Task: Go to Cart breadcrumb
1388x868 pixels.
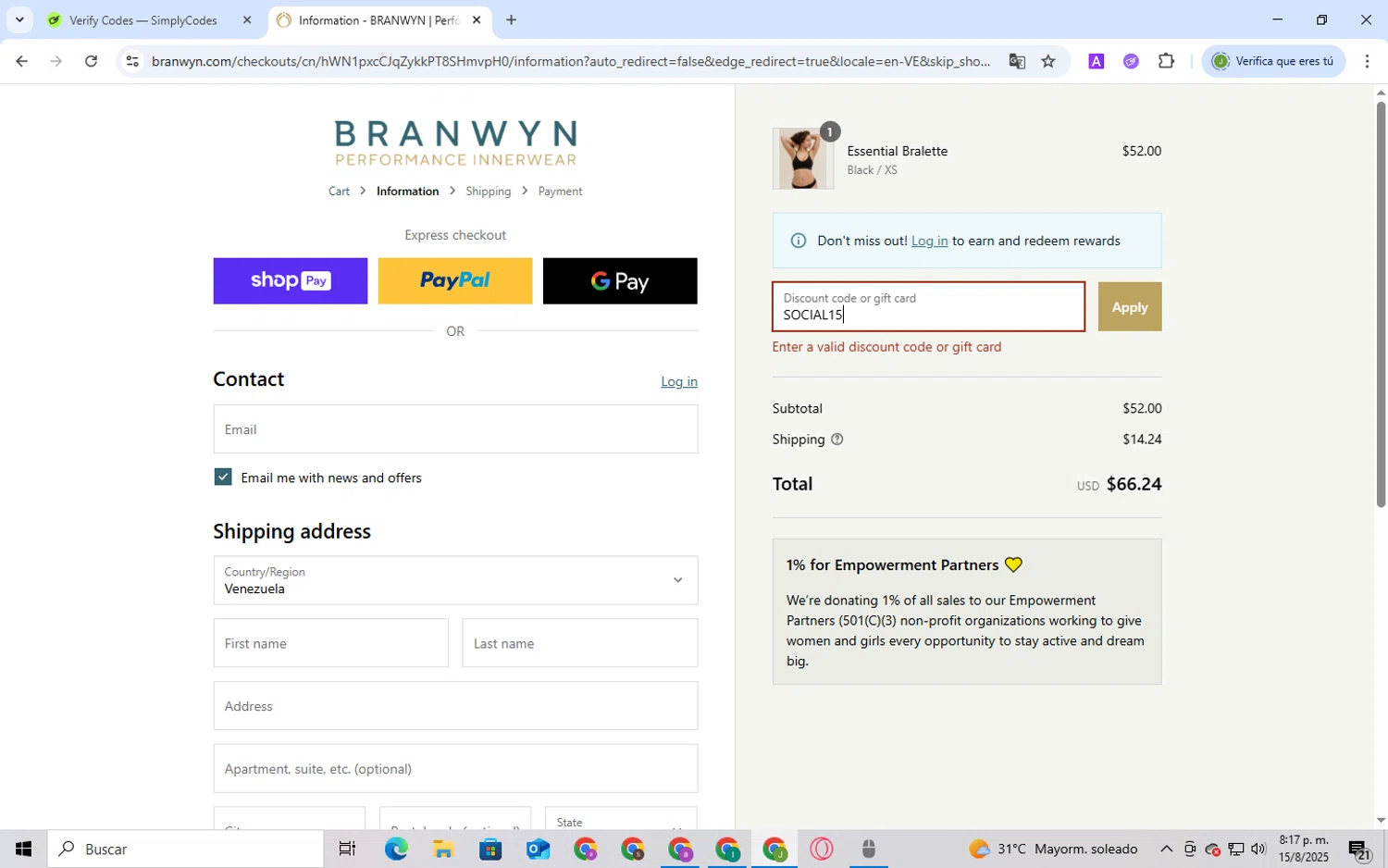Action: click(339, 192)
